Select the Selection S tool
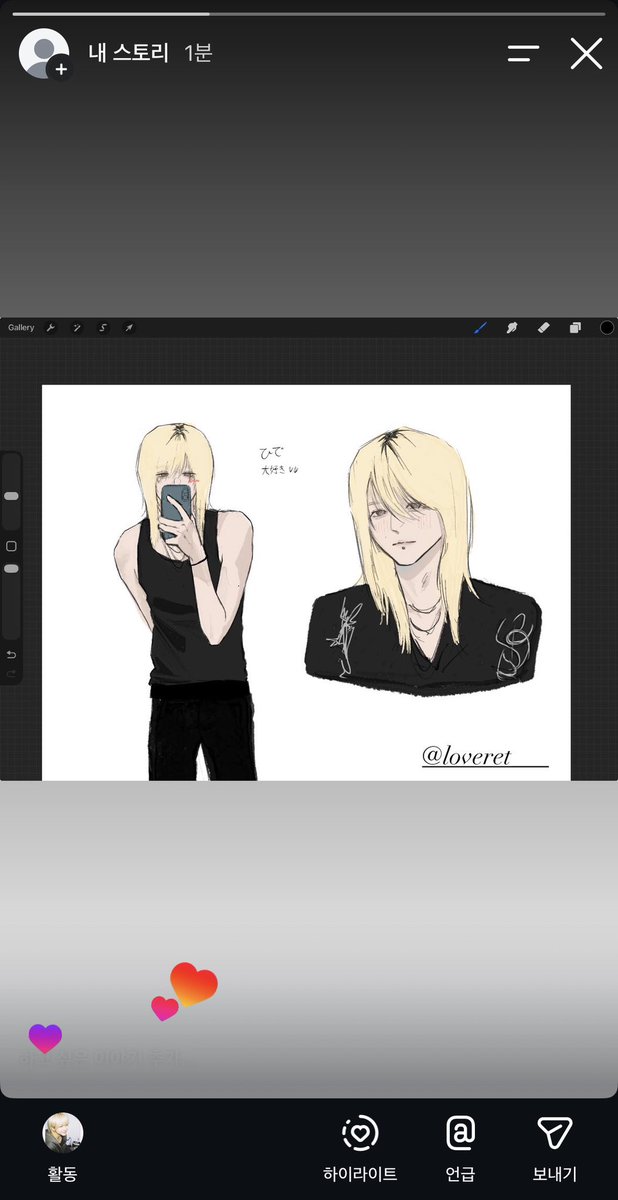This screenshot has height=1200, width=618. pyautogui.click(x=103, y=328)
